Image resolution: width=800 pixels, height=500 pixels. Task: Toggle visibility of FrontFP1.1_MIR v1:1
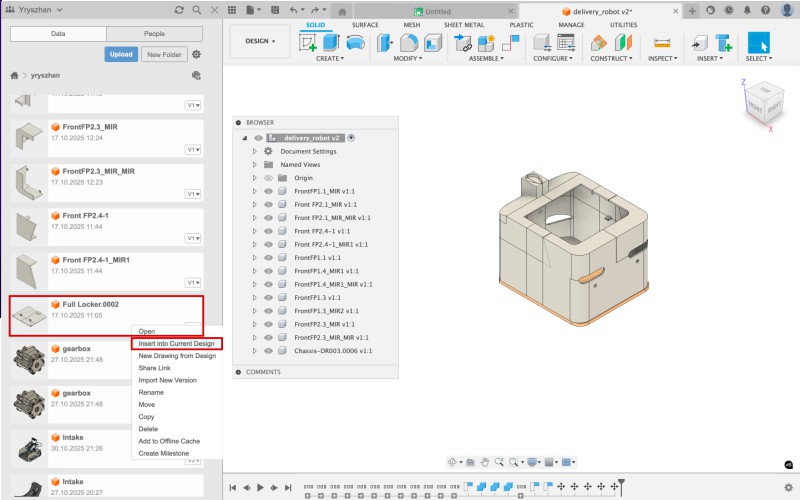tap(268, 191)
